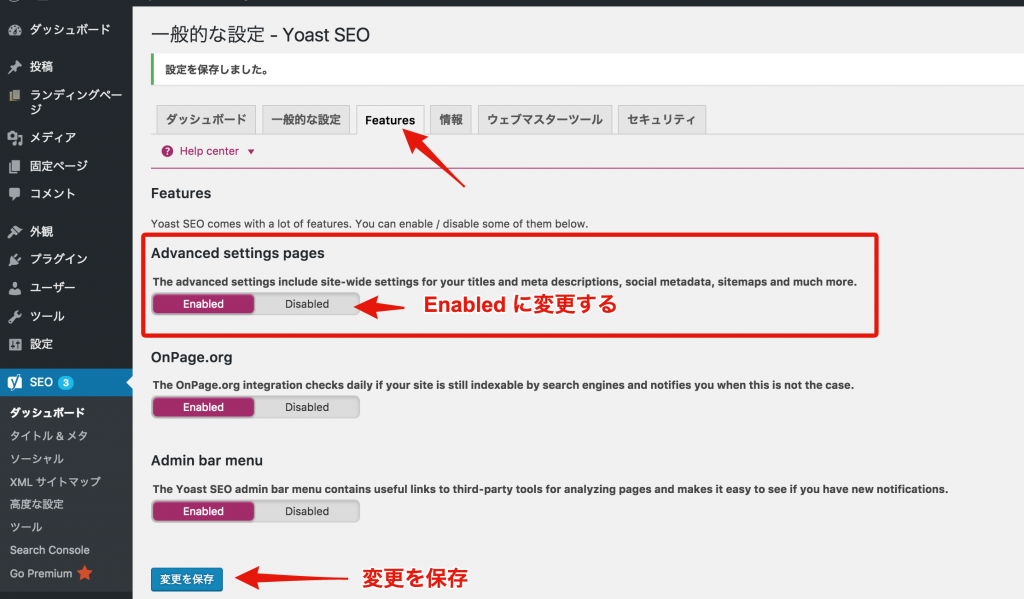Open the ダッシュボード tab in Yoast settings
1024x599 pixels.
[x=206, y=120]
